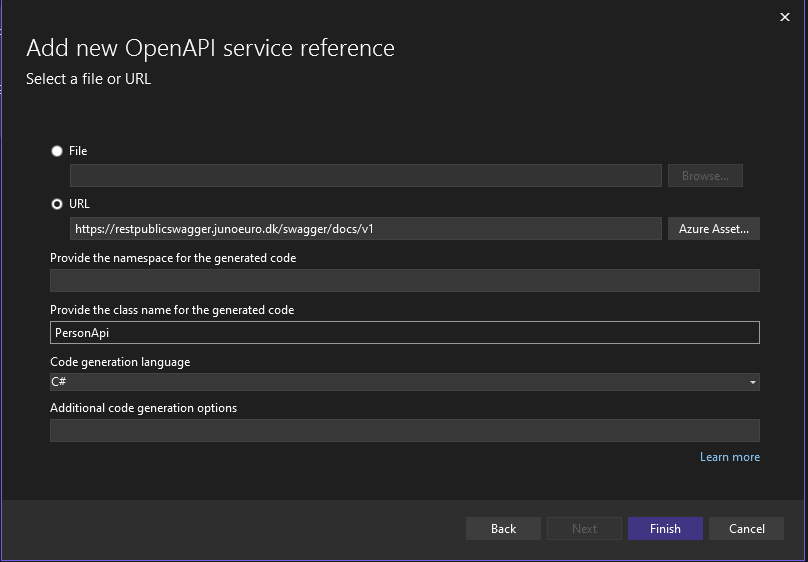Click the Back button

click(x=503, y=529)
